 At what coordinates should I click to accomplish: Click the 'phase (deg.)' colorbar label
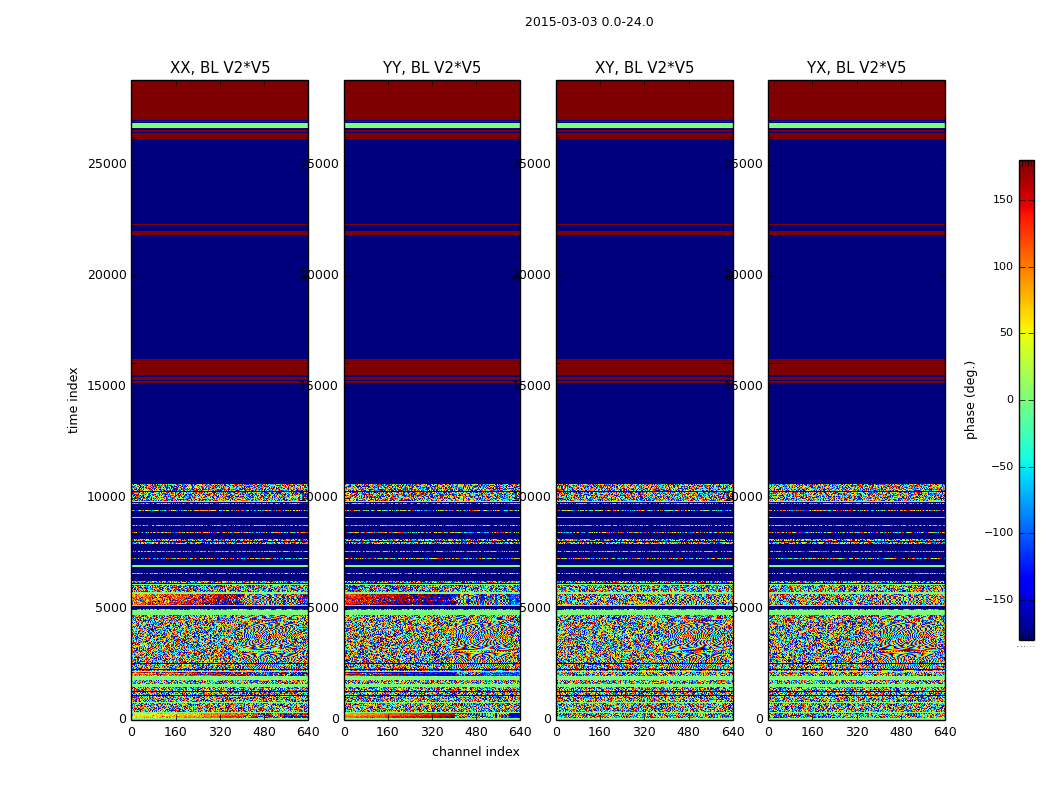(970, 400)
